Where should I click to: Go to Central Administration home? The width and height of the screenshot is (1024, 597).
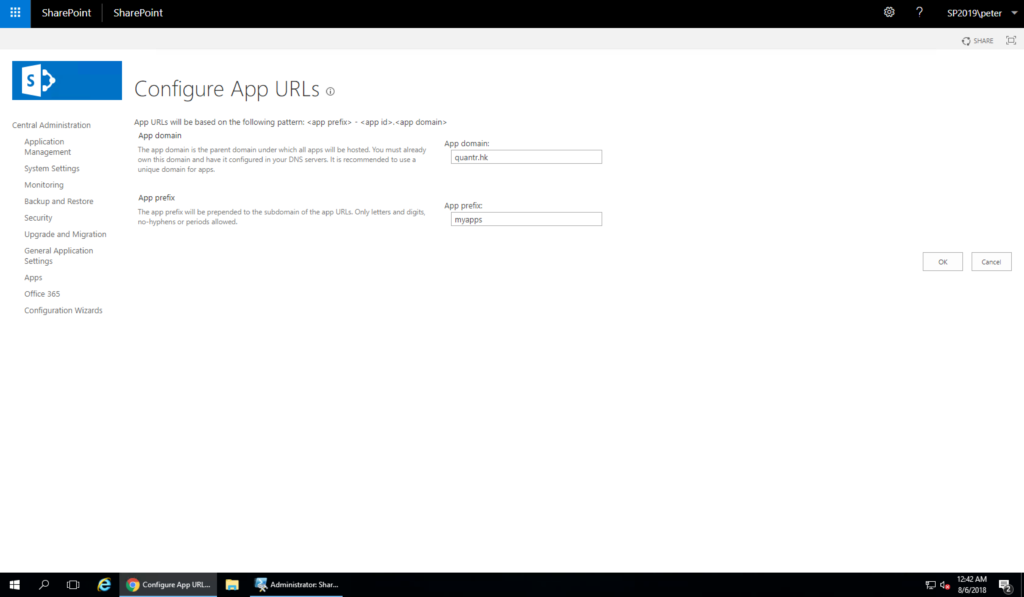coord(51,125)
